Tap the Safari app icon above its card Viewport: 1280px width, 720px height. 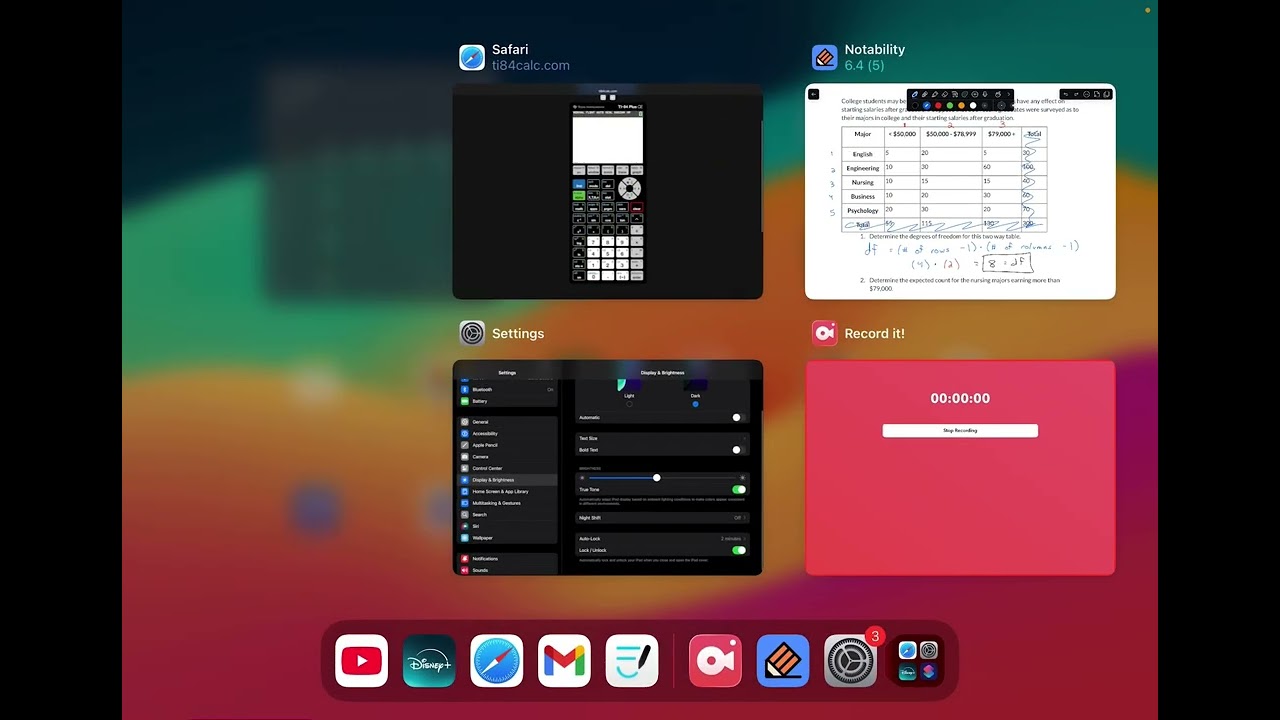472,57
